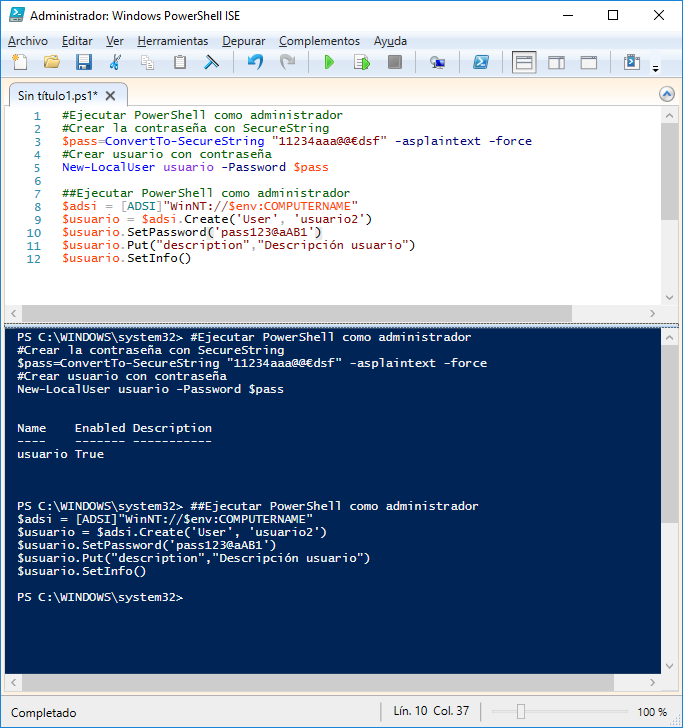The width and height of the screenshot is (683, 728).
Task: Copy the selection with the copy icon
Action: (x=147, y=62)
